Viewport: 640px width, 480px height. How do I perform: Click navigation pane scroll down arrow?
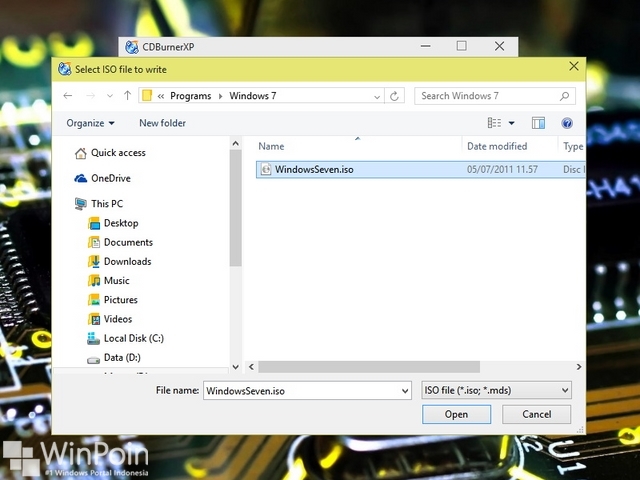[236, 367]
